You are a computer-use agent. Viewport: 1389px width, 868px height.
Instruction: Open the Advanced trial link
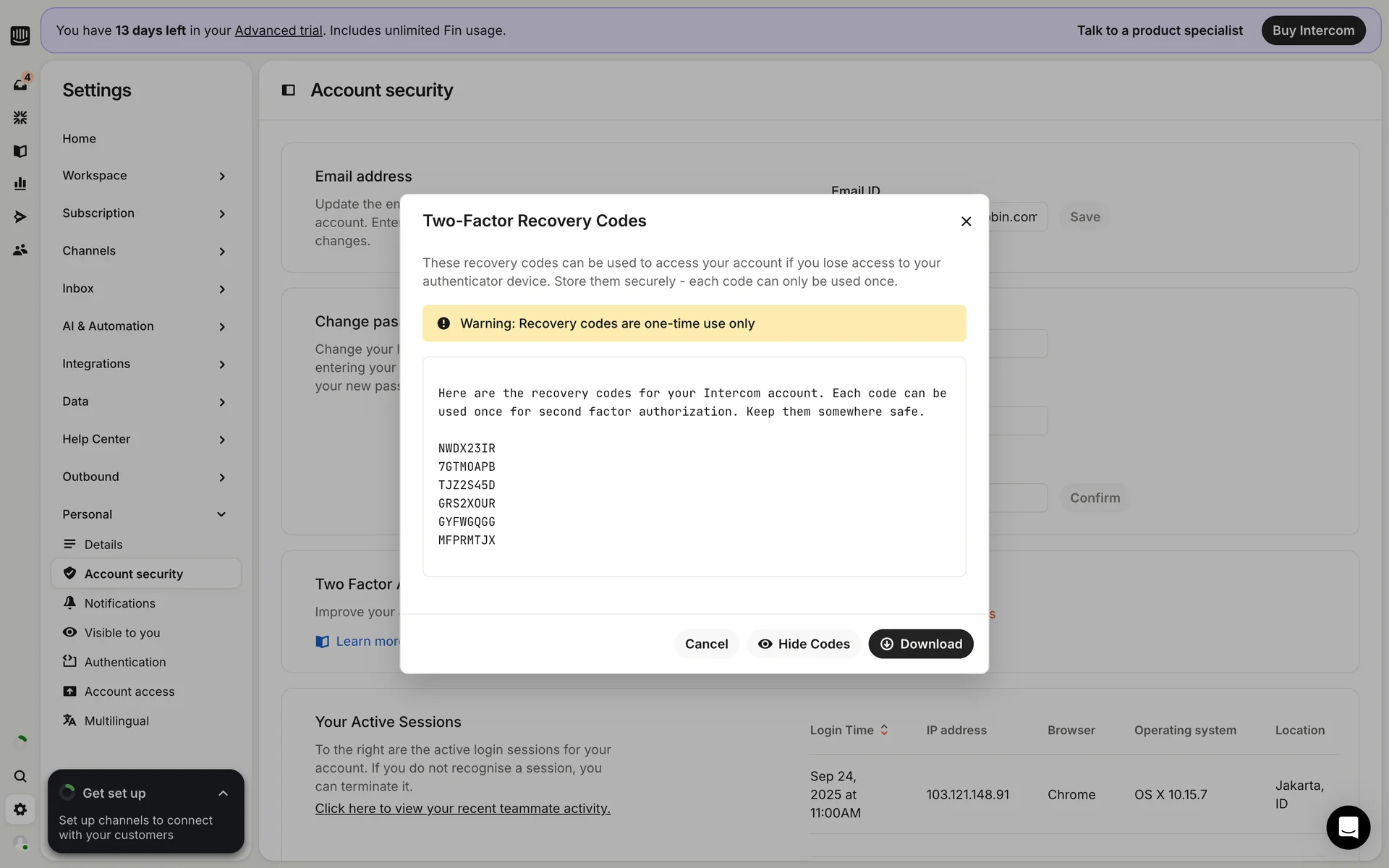pyautogui.click(x=279, y=30)
